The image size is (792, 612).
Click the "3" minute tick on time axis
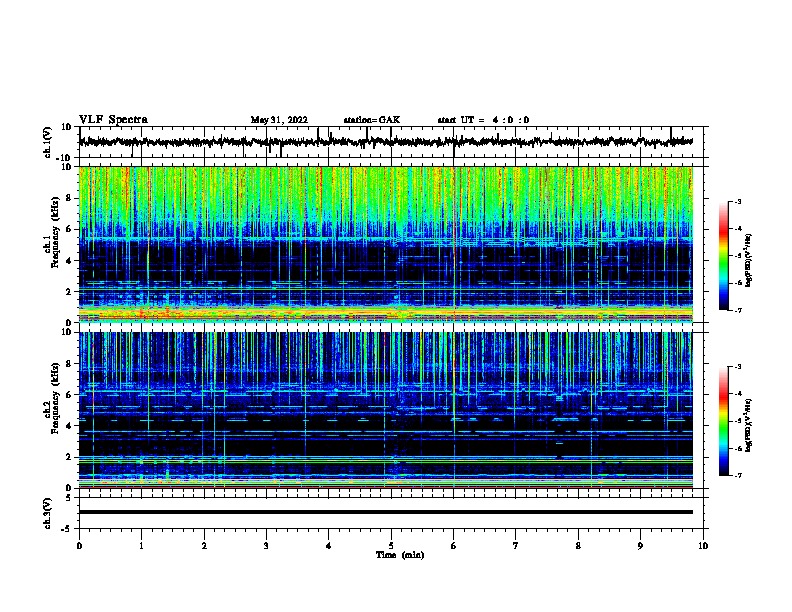coord(266,546)
